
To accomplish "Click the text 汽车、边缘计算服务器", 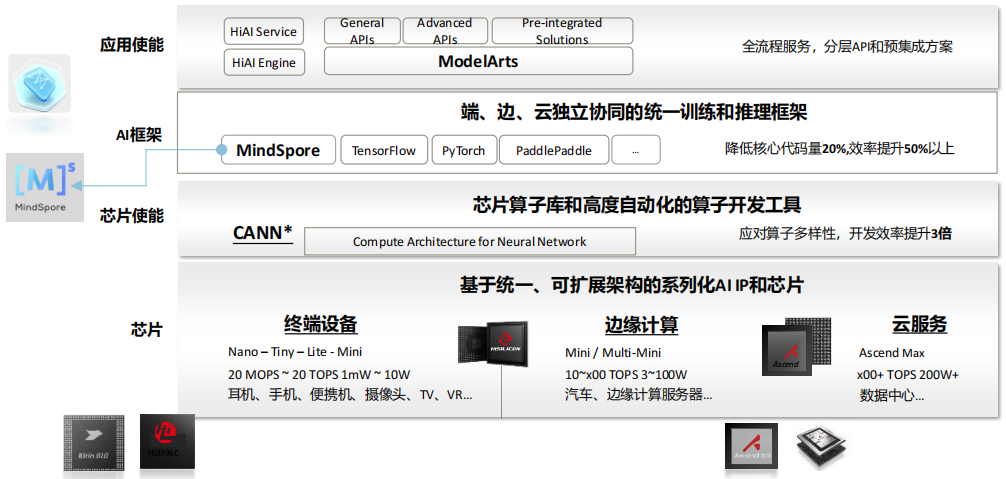I will (636, 395).
